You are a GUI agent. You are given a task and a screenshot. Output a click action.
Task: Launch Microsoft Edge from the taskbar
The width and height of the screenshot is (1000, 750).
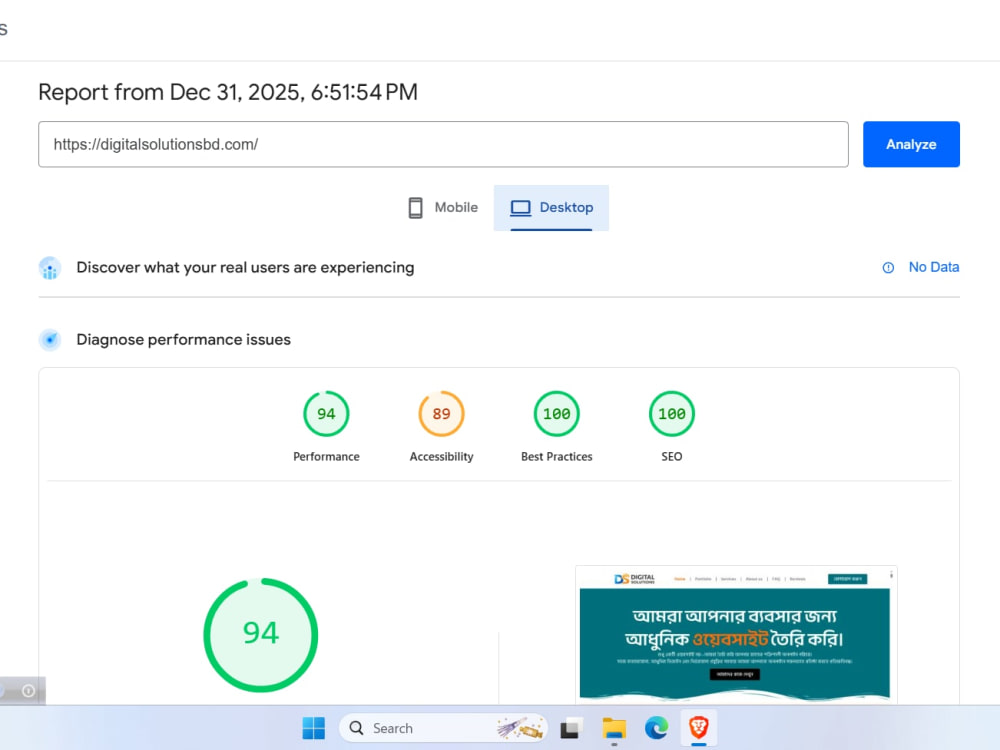point(656,728)
